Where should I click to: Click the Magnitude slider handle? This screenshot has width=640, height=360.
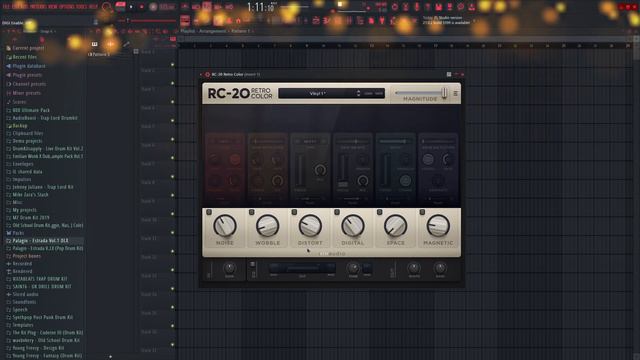pyautogui.click(x=444, y=93)
